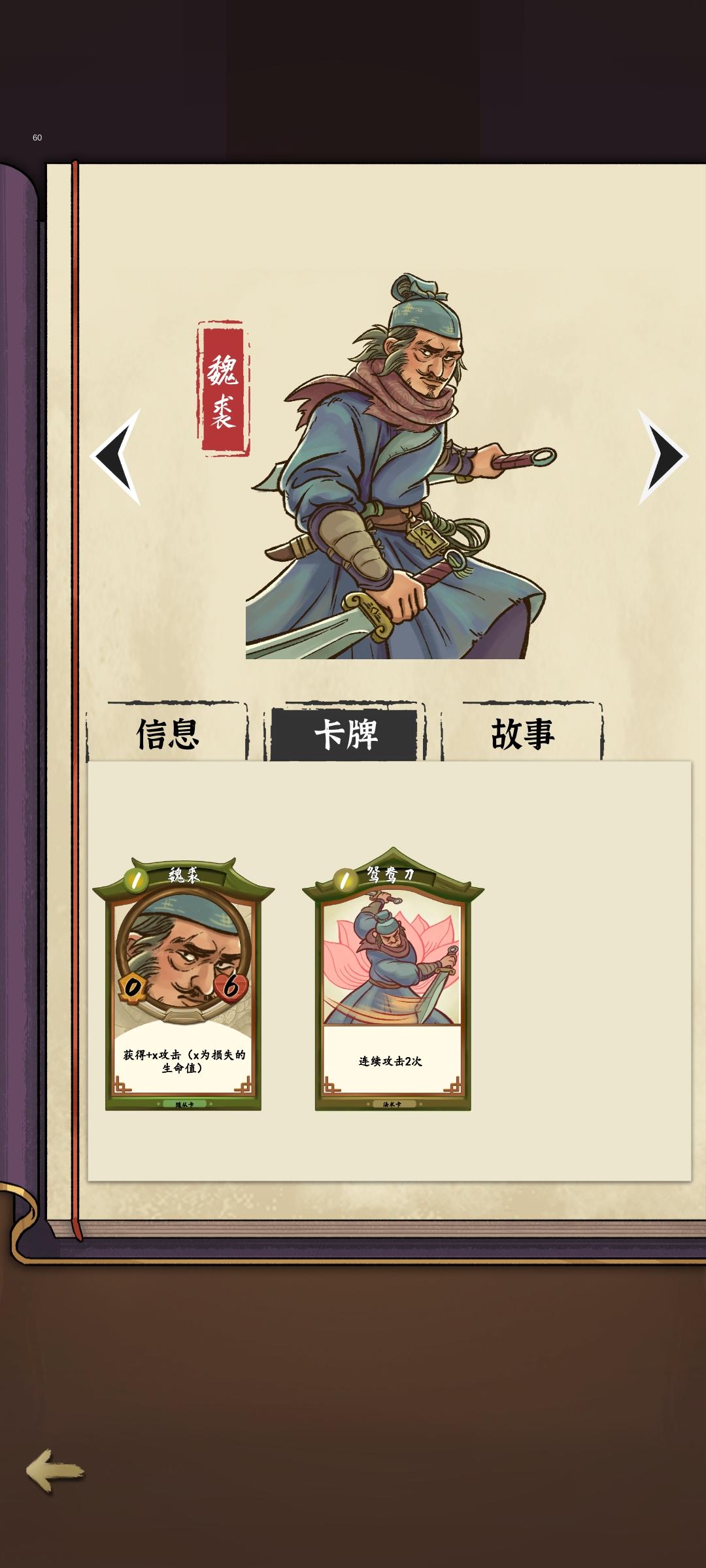Click the red 魏裘 name seal
706x1568 pixels.
point(223,388)
